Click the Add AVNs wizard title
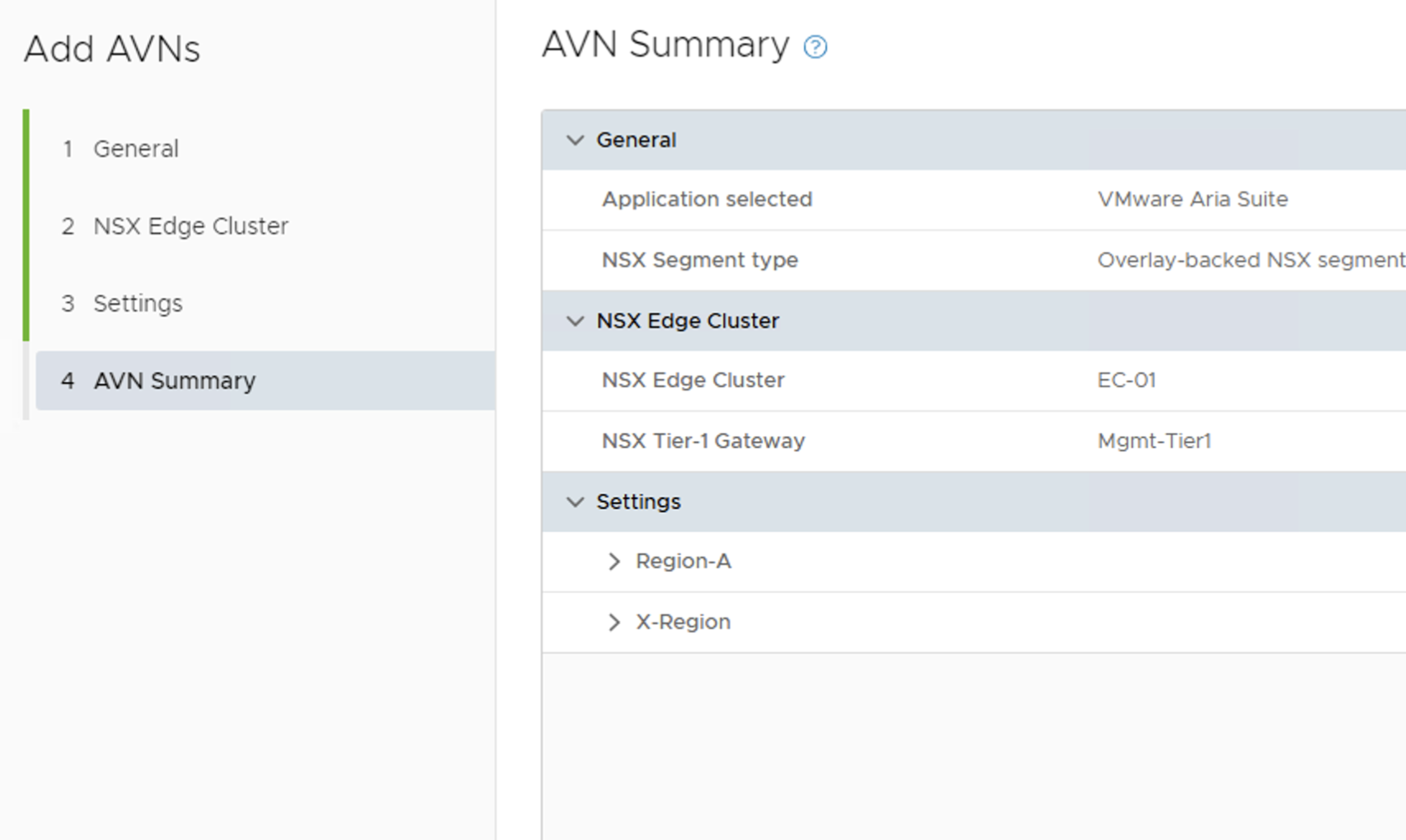Viewport: 1406px width, 840px height. pyautogui.click(x=112, y=49)
